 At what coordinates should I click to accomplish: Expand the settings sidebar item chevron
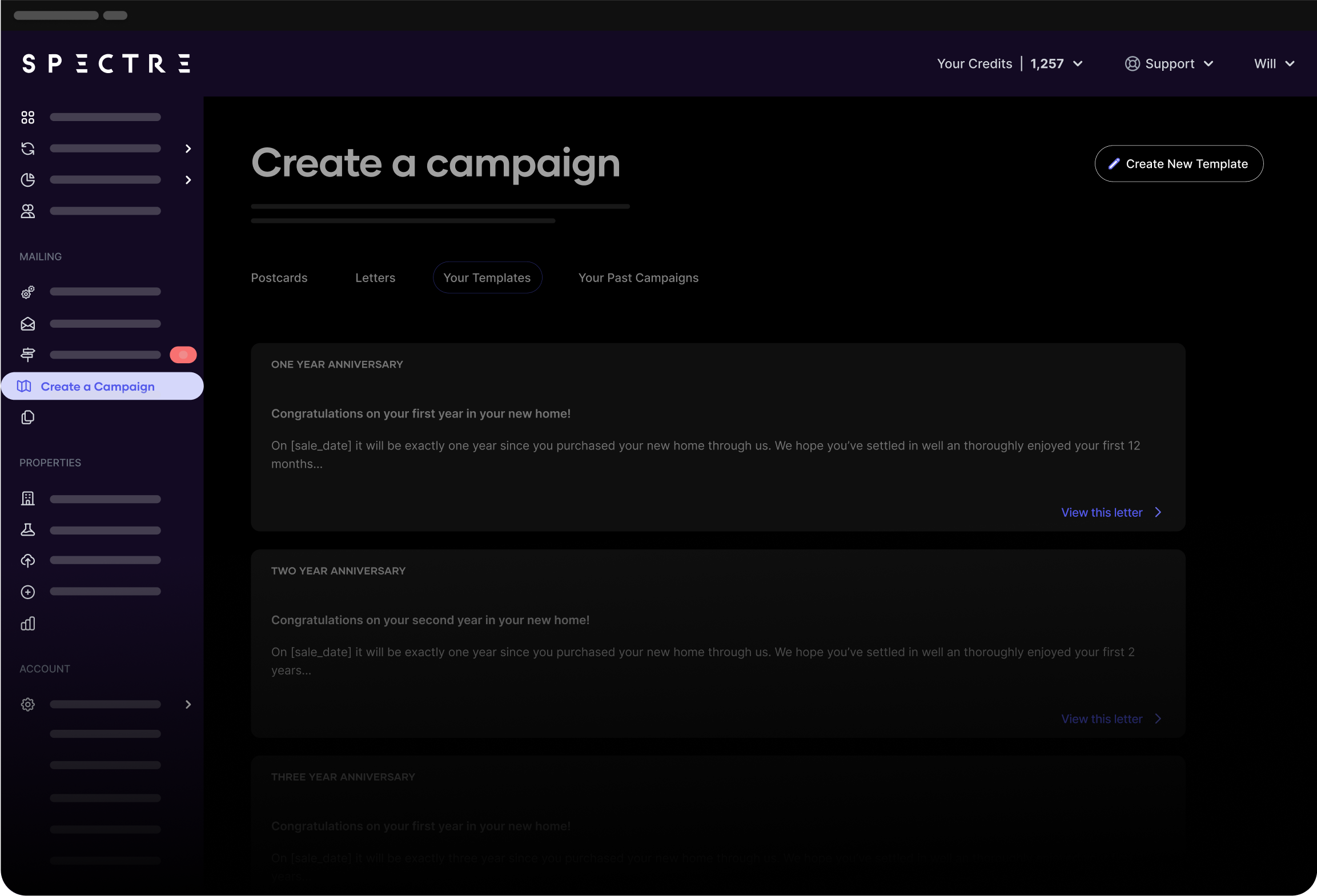tap(188, 704)
